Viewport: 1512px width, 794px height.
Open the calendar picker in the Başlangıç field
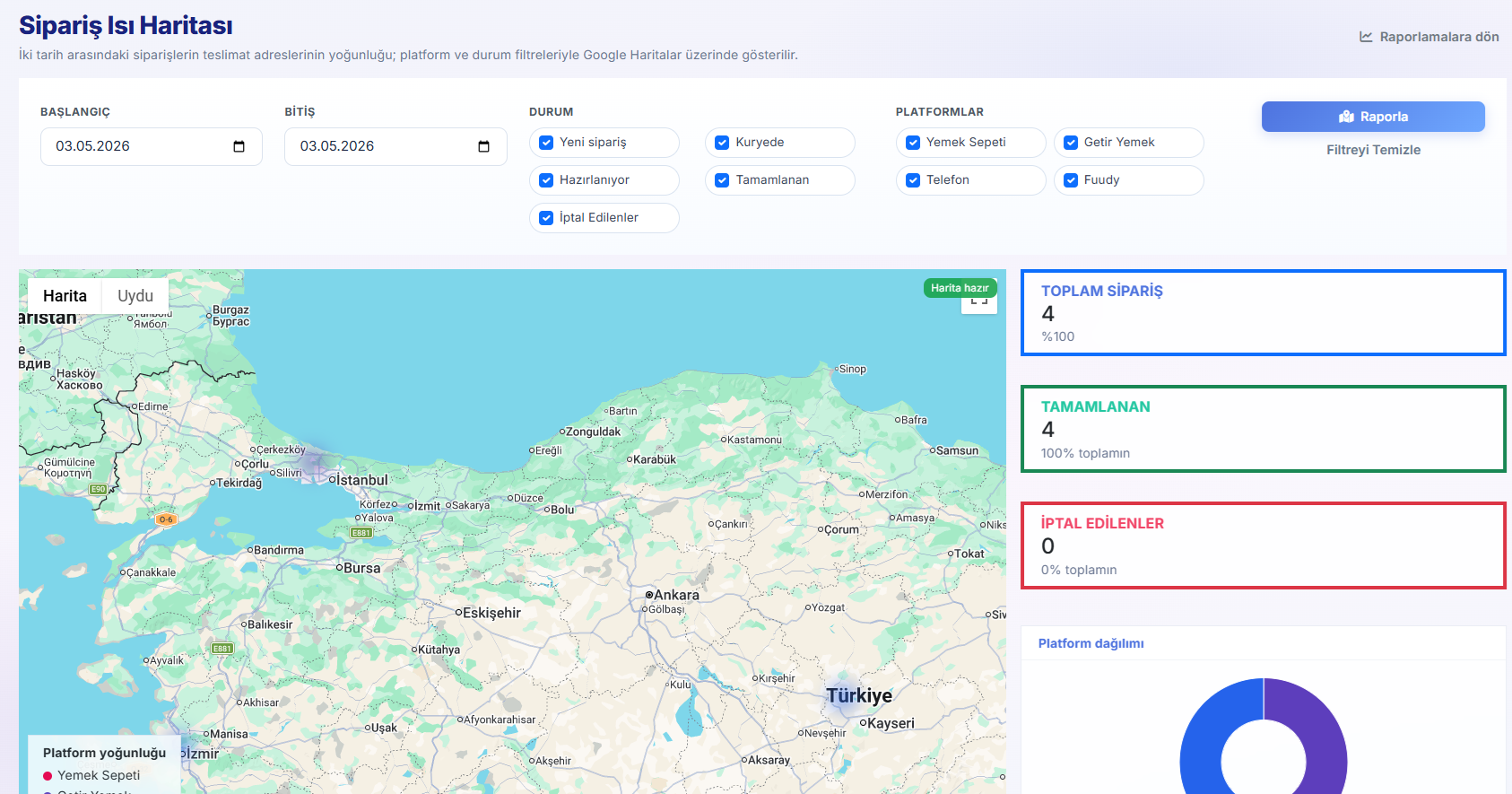239,147
